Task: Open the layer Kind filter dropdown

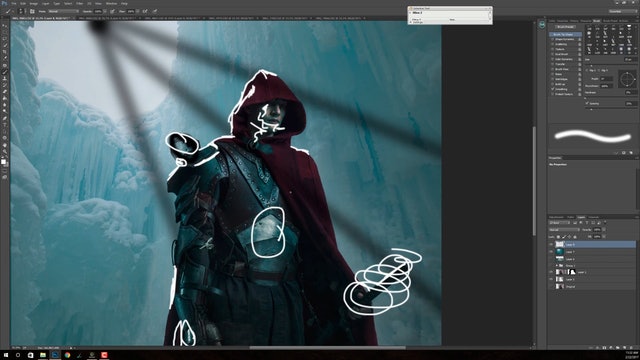Action: coord(560,223)
